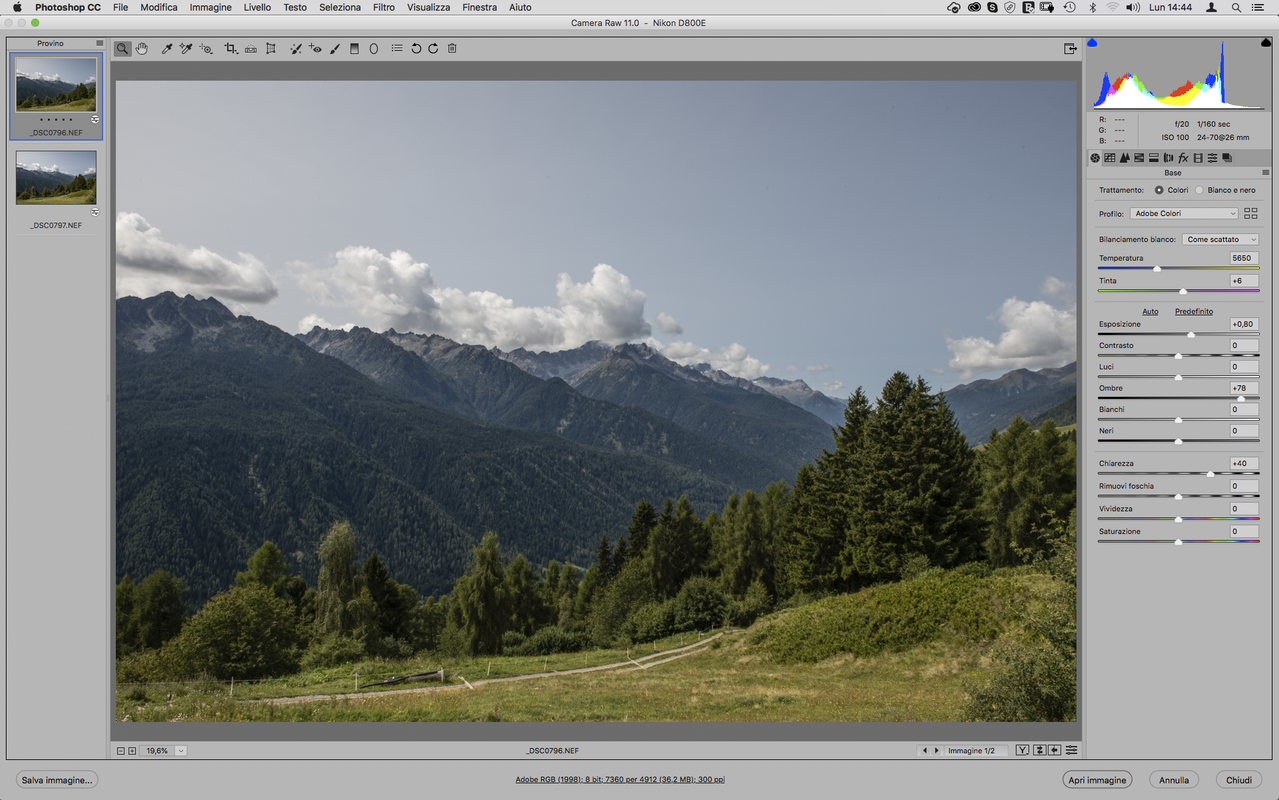Click the trash icon to mark for deletion
1279x800 pixels.
452,48
